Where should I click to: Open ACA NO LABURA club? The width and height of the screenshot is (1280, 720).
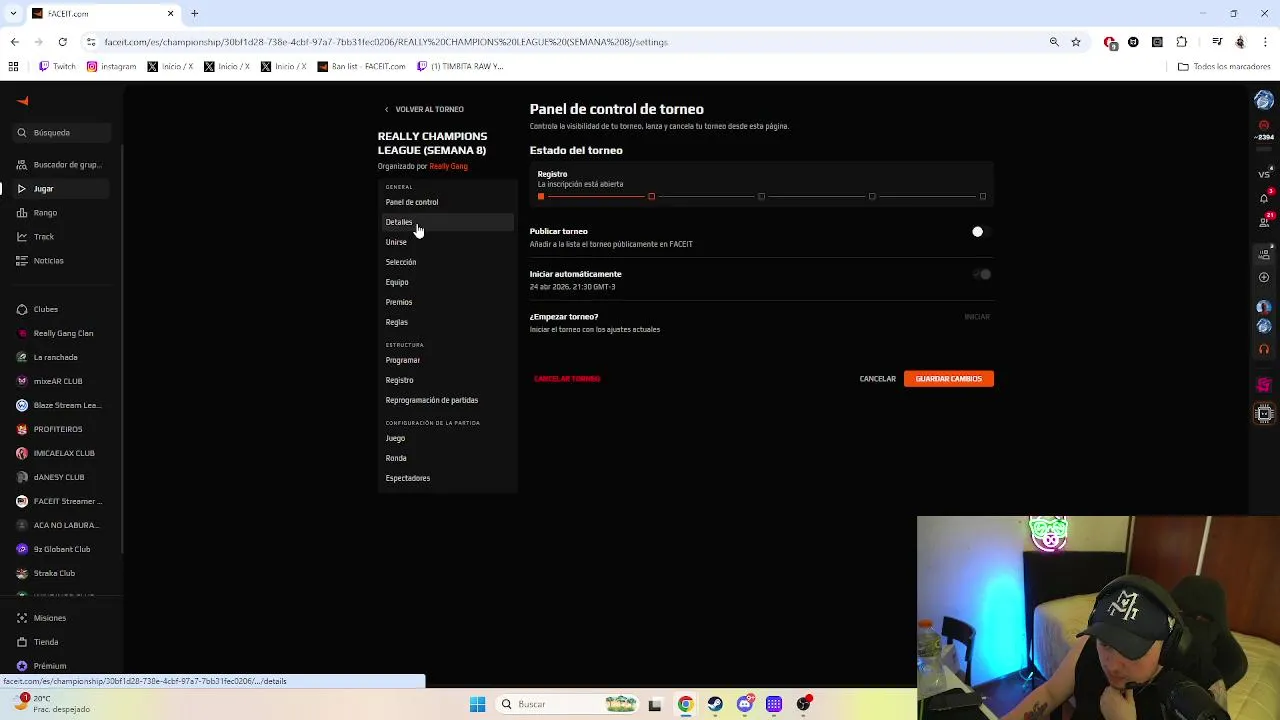[x=62, y=525]
